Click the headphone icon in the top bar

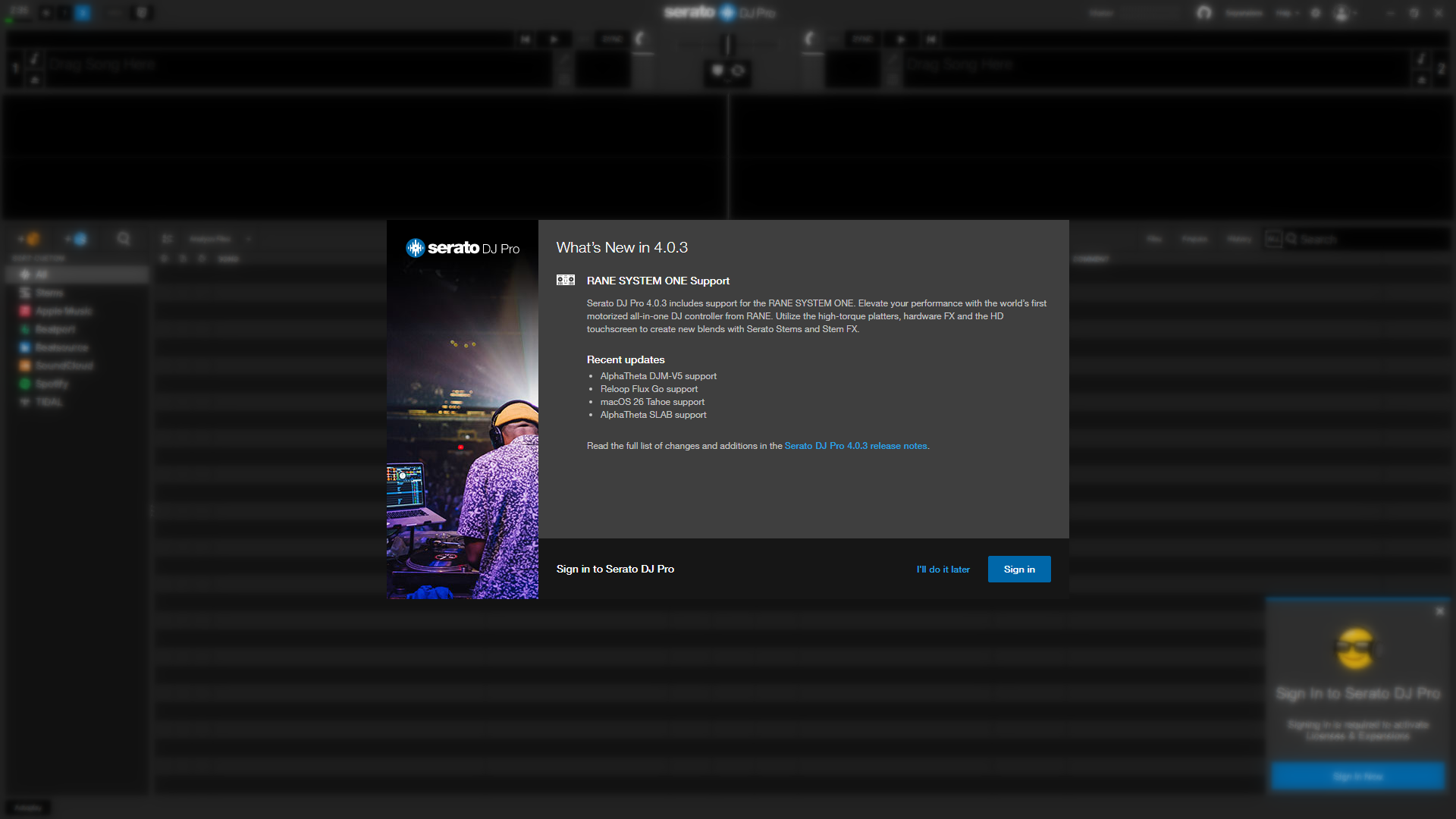point(1204,13)
